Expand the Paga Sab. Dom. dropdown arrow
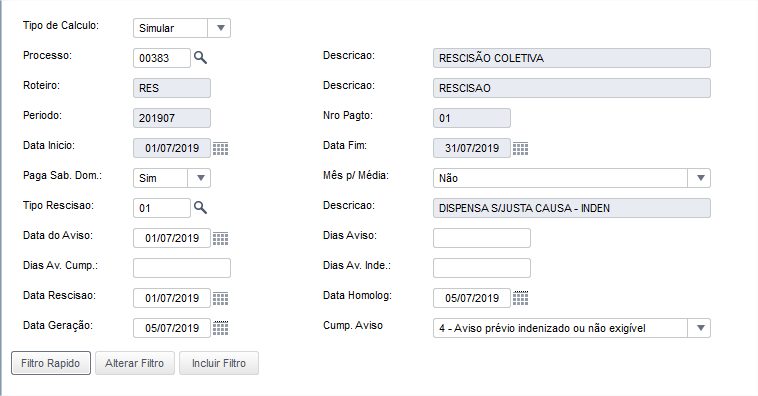Image resolution: width=758 pixels, height=396 pixels. pos(200,178)
